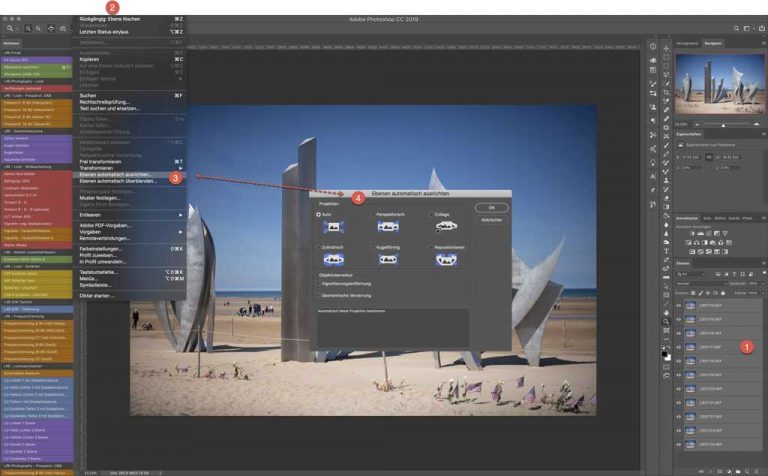768x476 pixels.
Task: Switch to the Histogramm tab
Action: 687,44
